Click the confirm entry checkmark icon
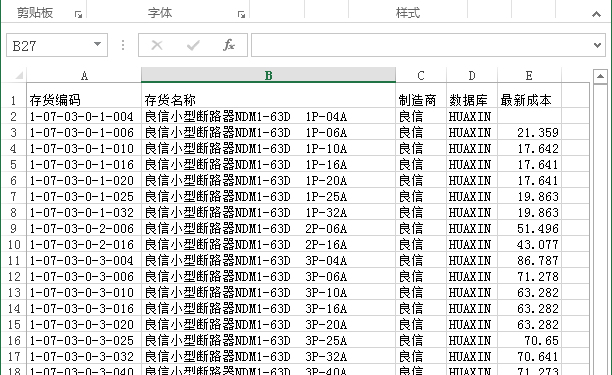This screenshot has height=375, width=612. [193, 45]
